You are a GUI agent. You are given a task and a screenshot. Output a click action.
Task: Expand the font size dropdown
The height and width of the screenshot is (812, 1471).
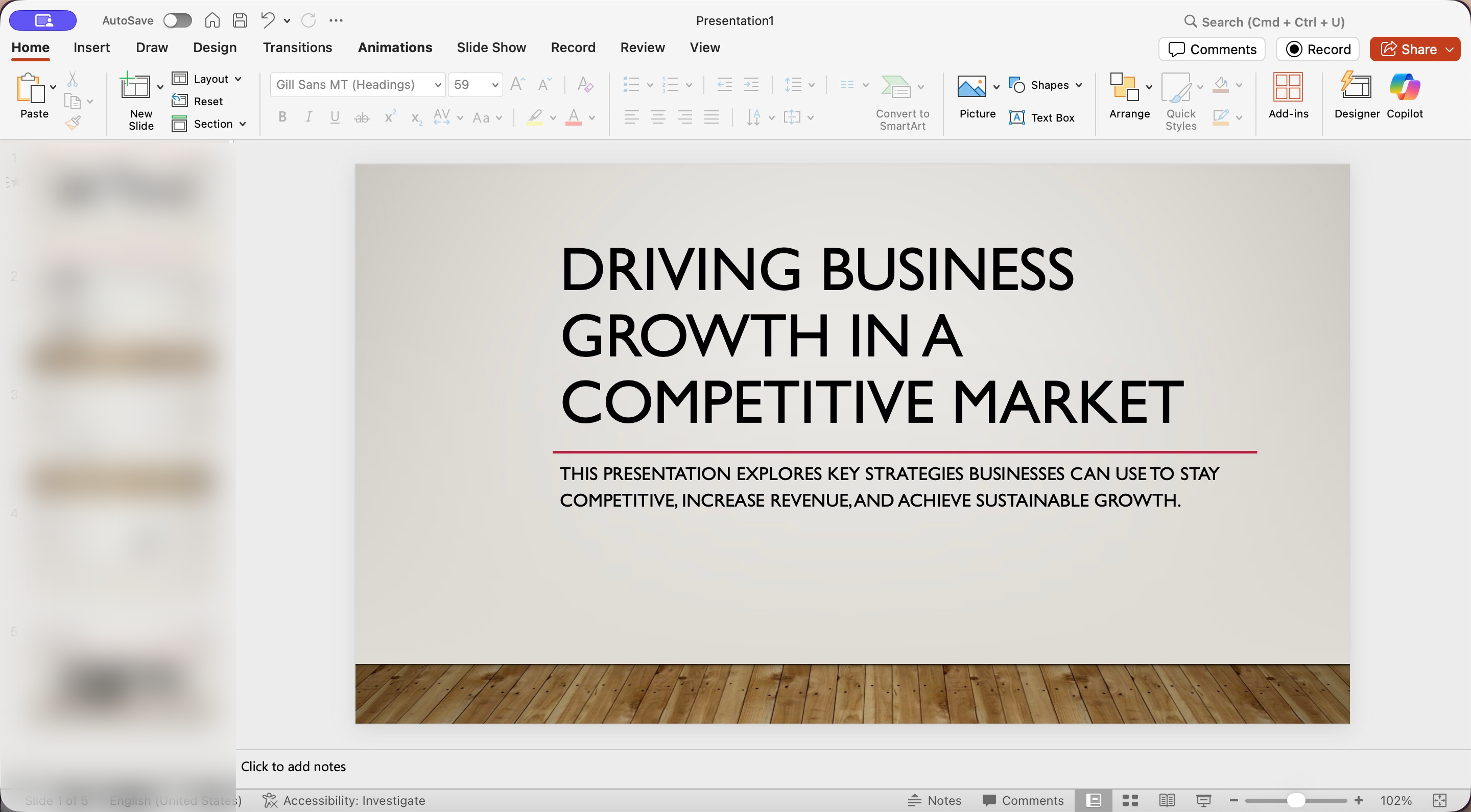(x=494, y=85)
